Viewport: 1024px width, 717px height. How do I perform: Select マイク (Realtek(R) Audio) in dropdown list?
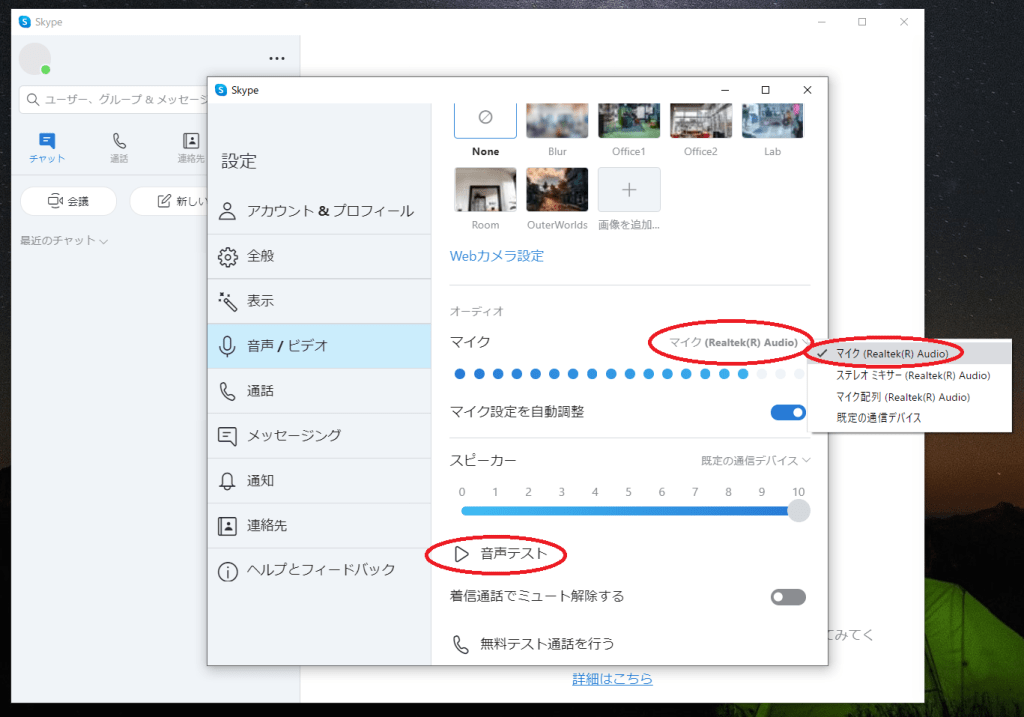pyautogui.click(x=910, y=353)
